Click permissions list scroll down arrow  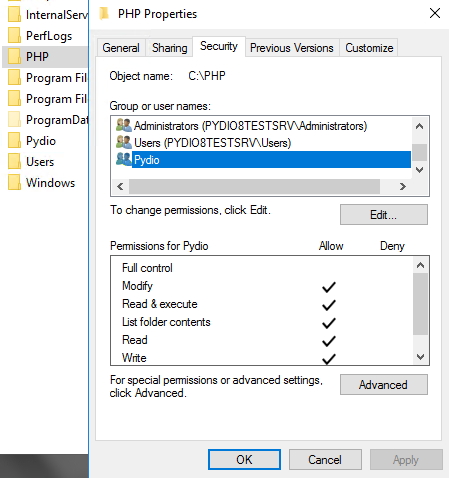pos(420,357)
